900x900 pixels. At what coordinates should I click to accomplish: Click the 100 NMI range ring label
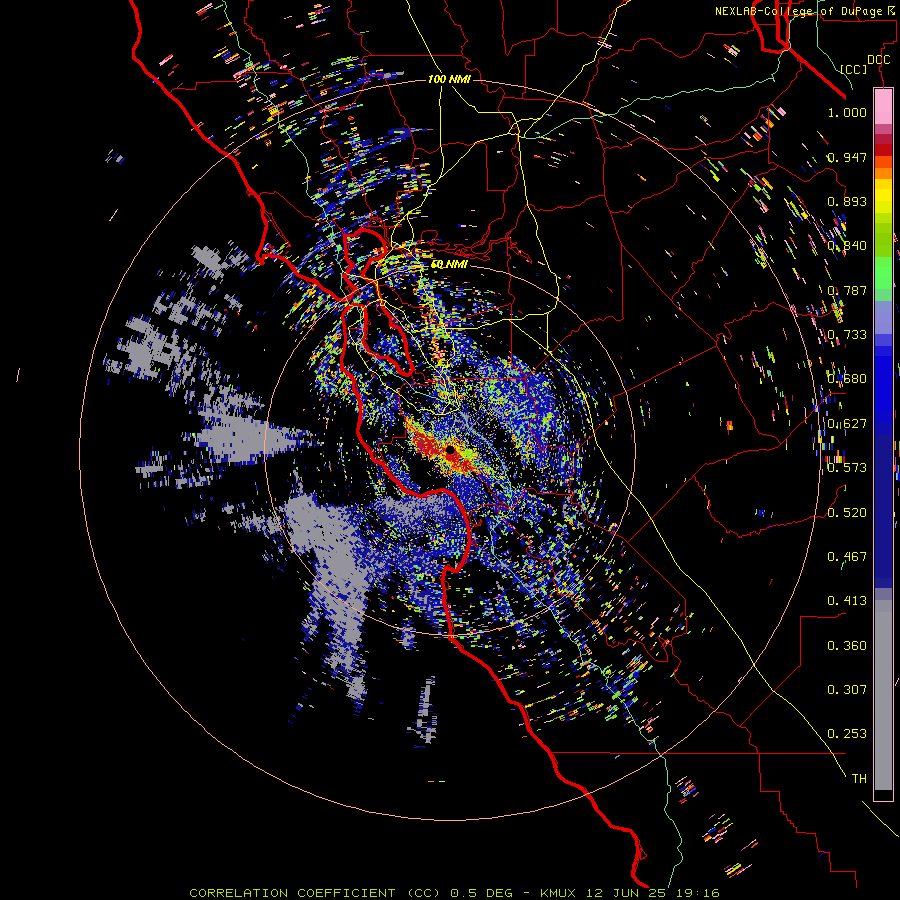pyautogui.click(x=449, y=79)
